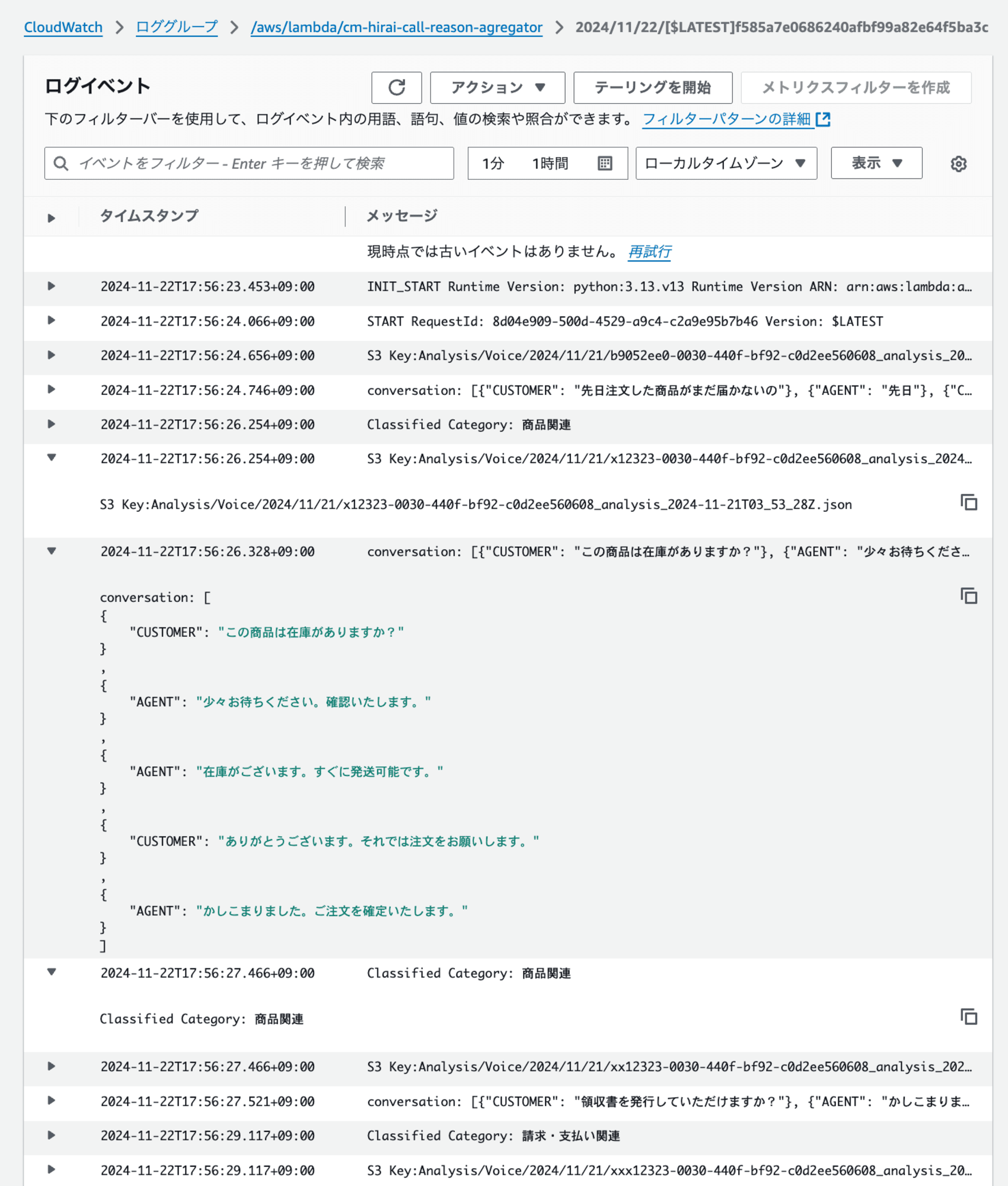Image resolution: width=1008 pixels, height=1186 pixels.
Task: Collapse conversation row この商品は在庫がありますか
Action: coord(52,551)
